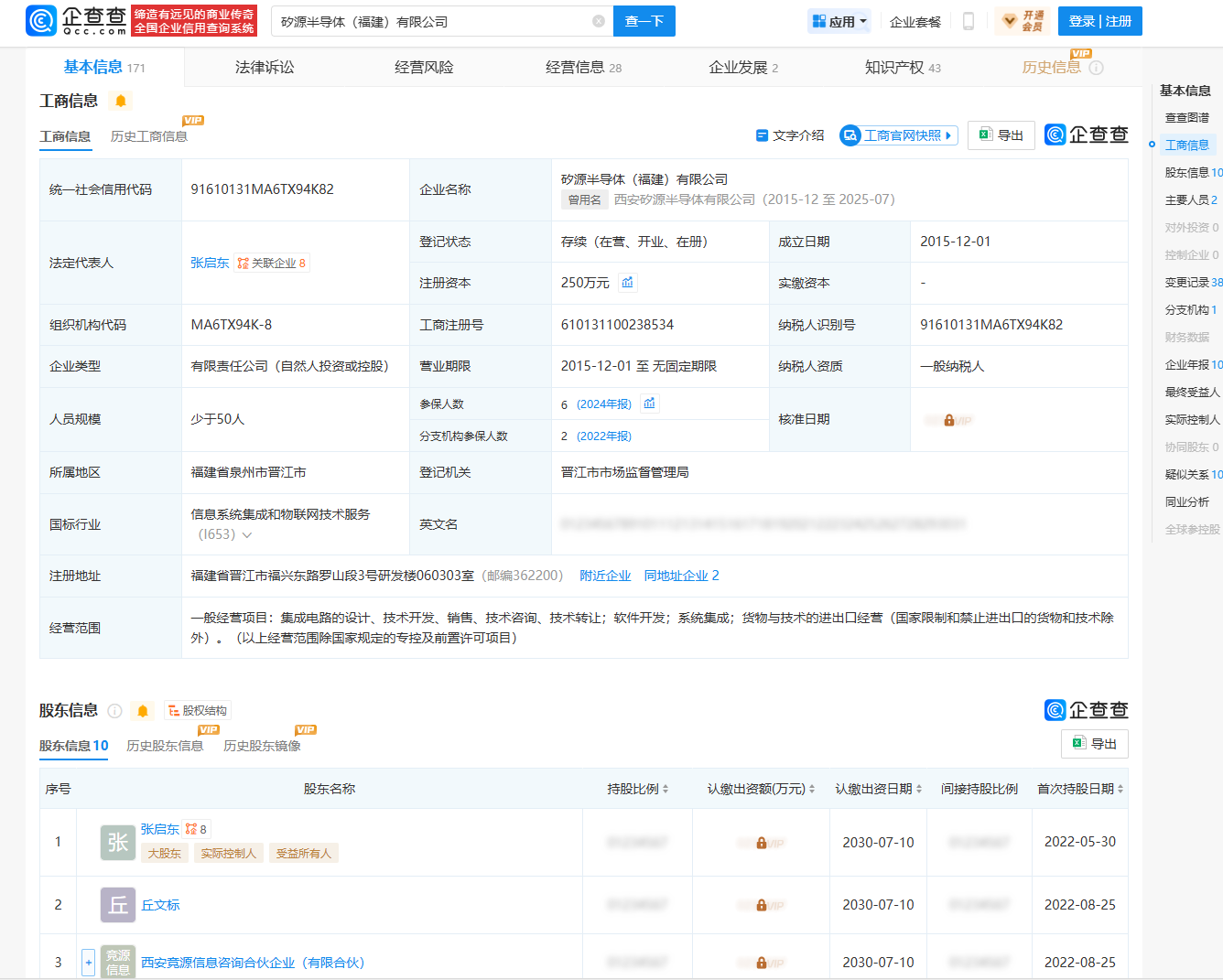Click the bell icon beside 股东信息 heading
1223x980 pixels.
pos(143,711)
